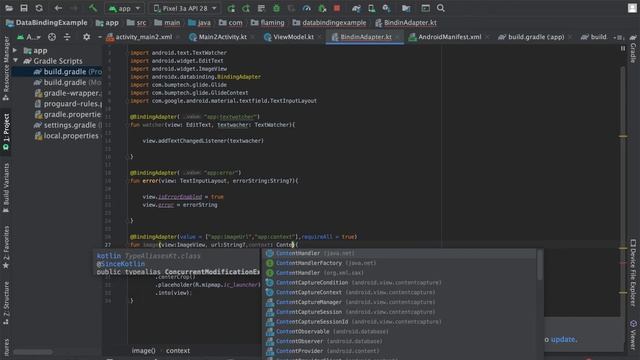The height and width of the screenshot is (360, 640).
Task: Click the locate/scroll from source target icon
Action: coord(52,37)
